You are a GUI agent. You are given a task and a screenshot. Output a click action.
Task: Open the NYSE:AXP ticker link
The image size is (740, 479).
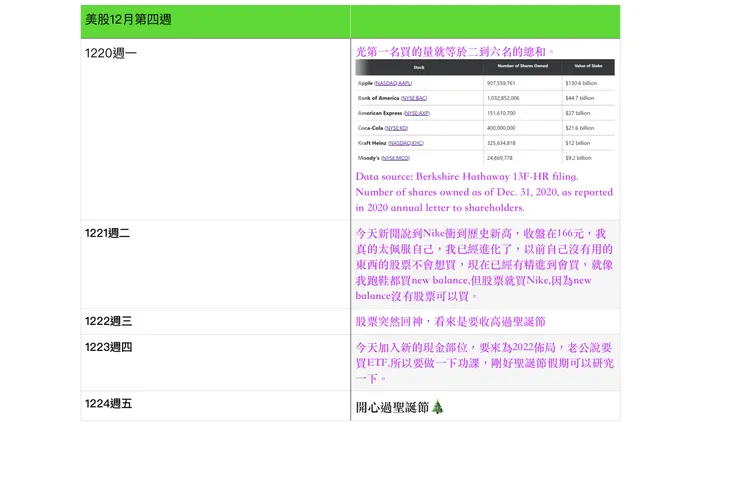coord(417,113)
